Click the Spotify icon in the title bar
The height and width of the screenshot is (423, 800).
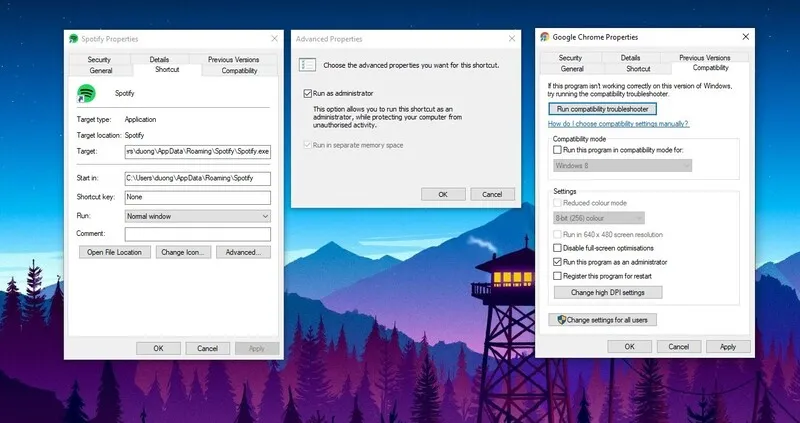[x=74, y=39]
